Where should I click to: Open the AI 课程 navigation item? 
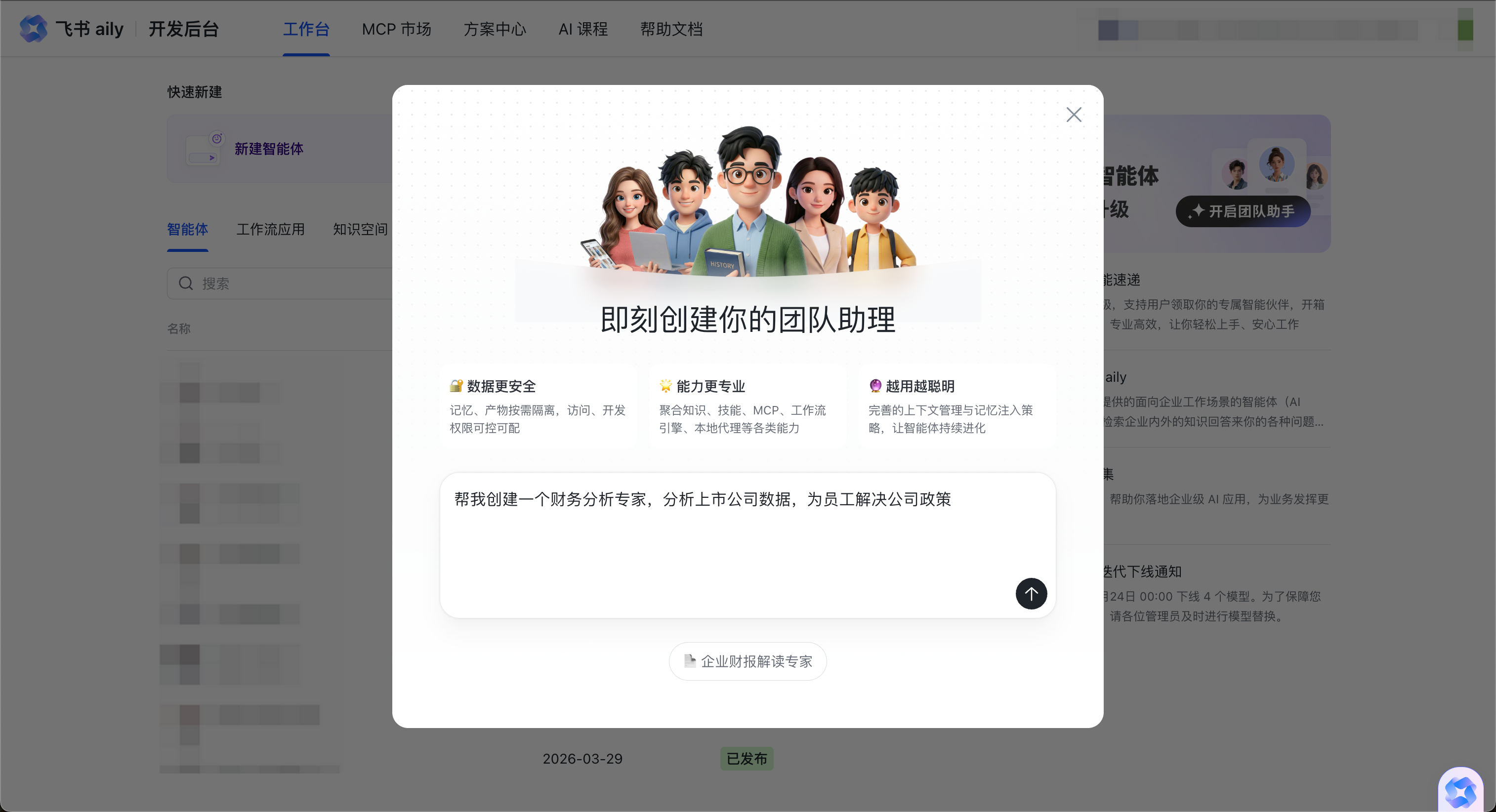pos(582,29)
